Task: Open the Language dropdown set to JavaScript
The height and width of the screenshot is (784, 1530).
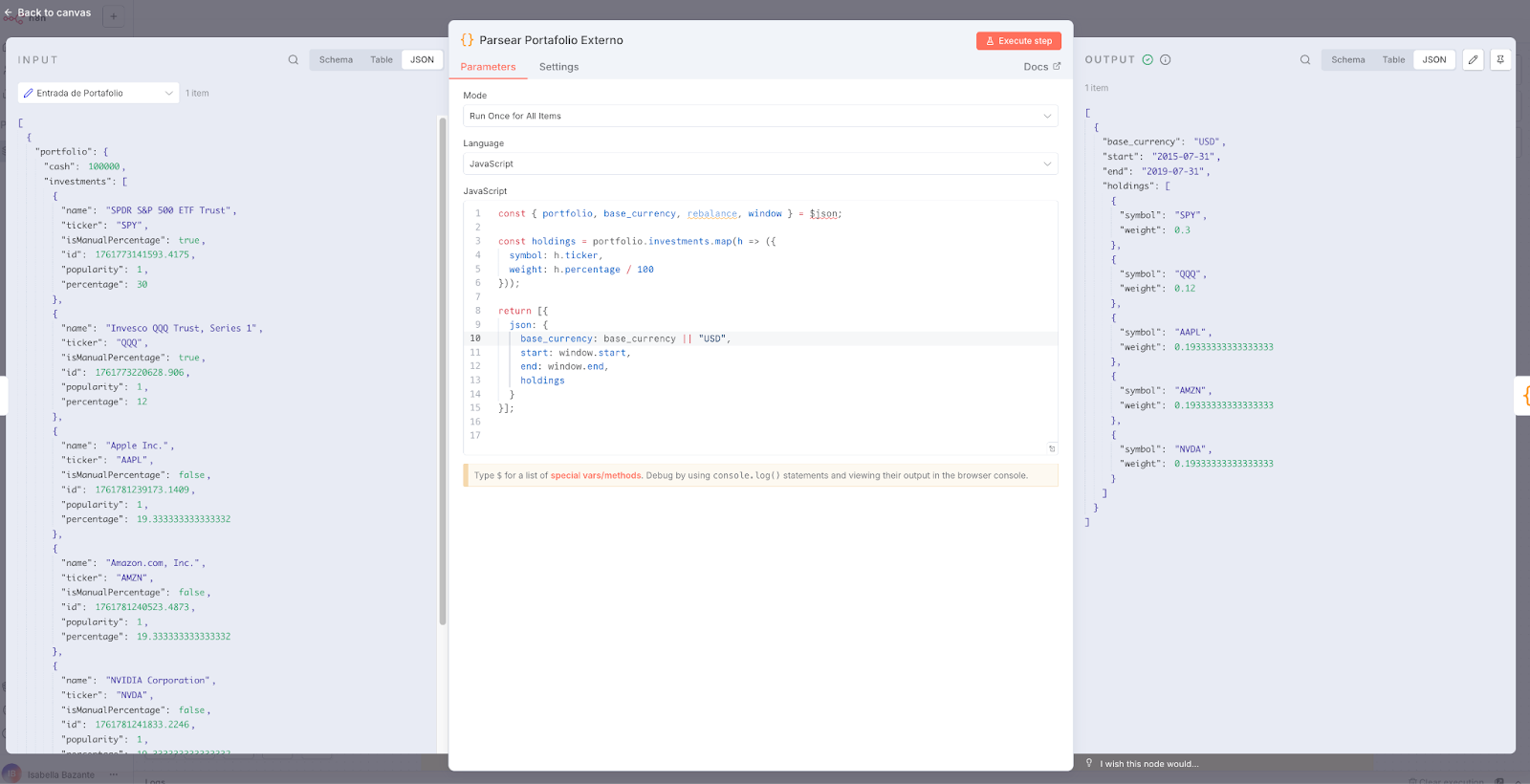Action: pyautogui.click(x=760, y=163)
